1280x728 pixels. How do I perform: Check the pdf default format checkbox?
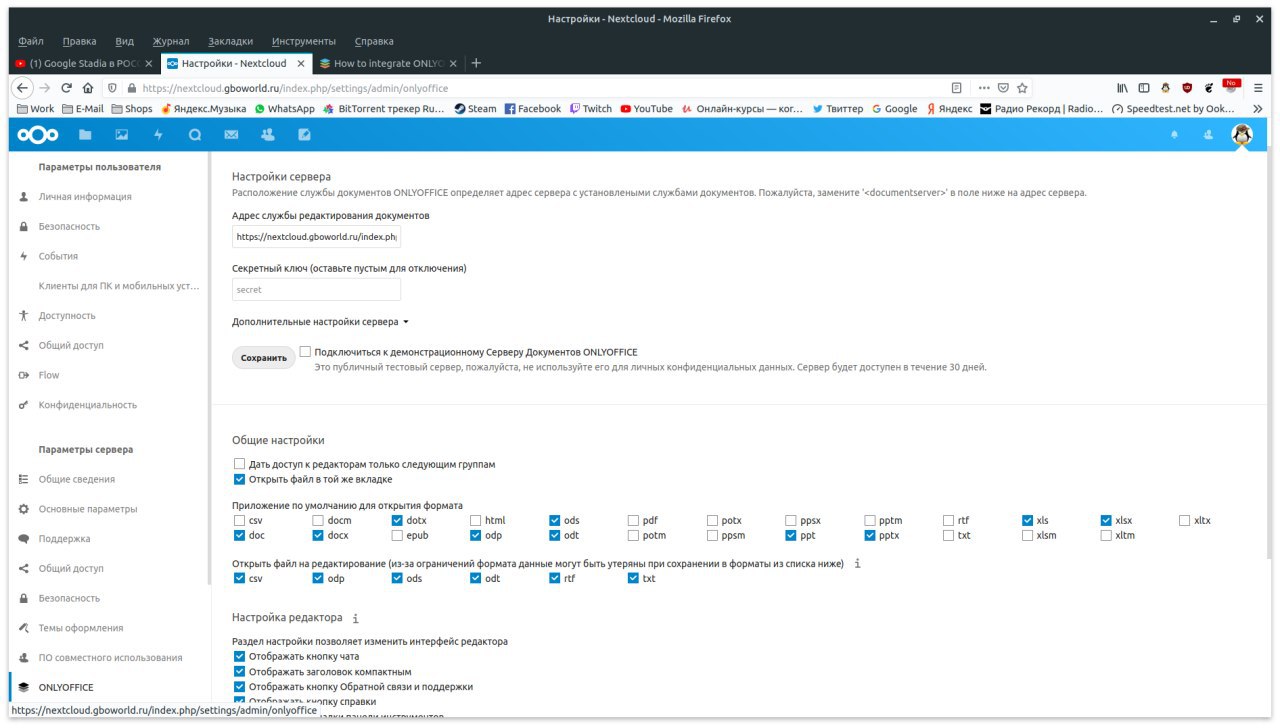coord(634,520)
